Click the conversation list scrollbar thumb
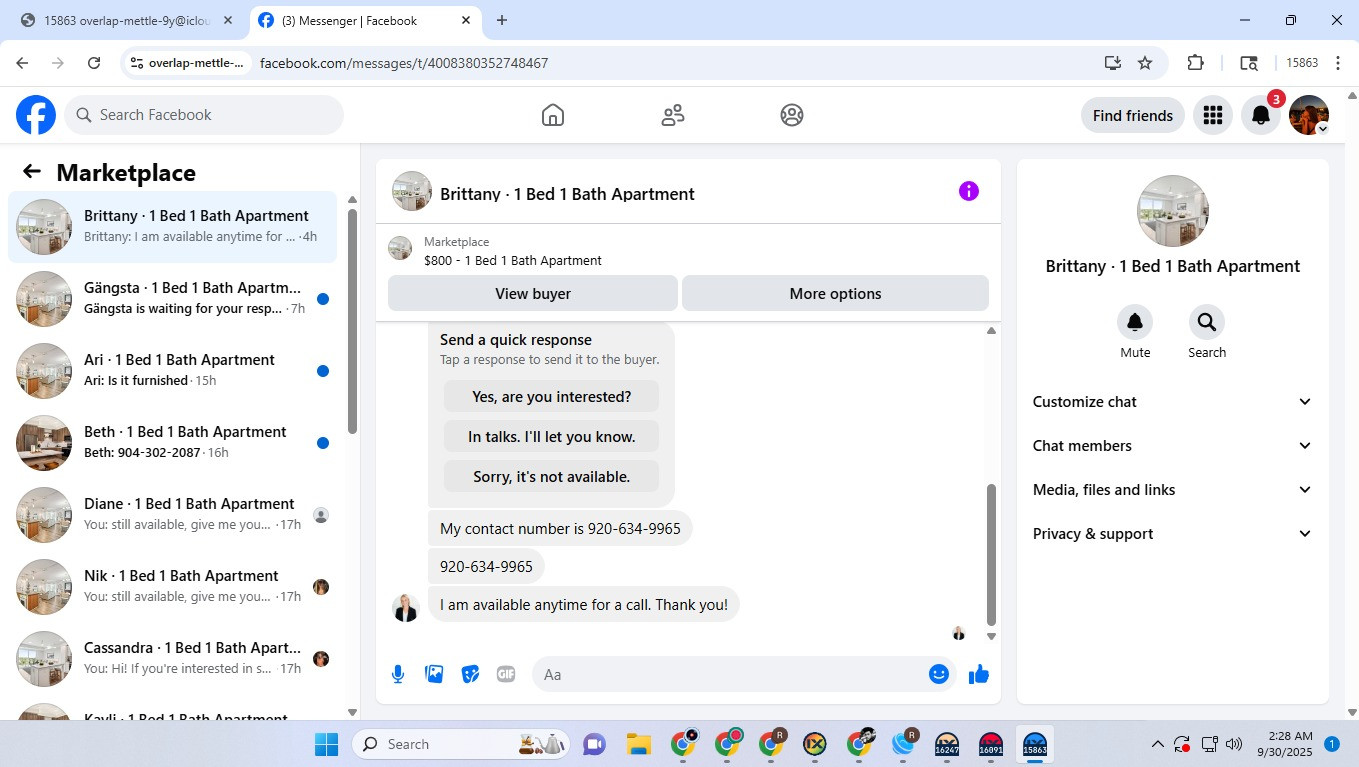 tap(352, 321)
